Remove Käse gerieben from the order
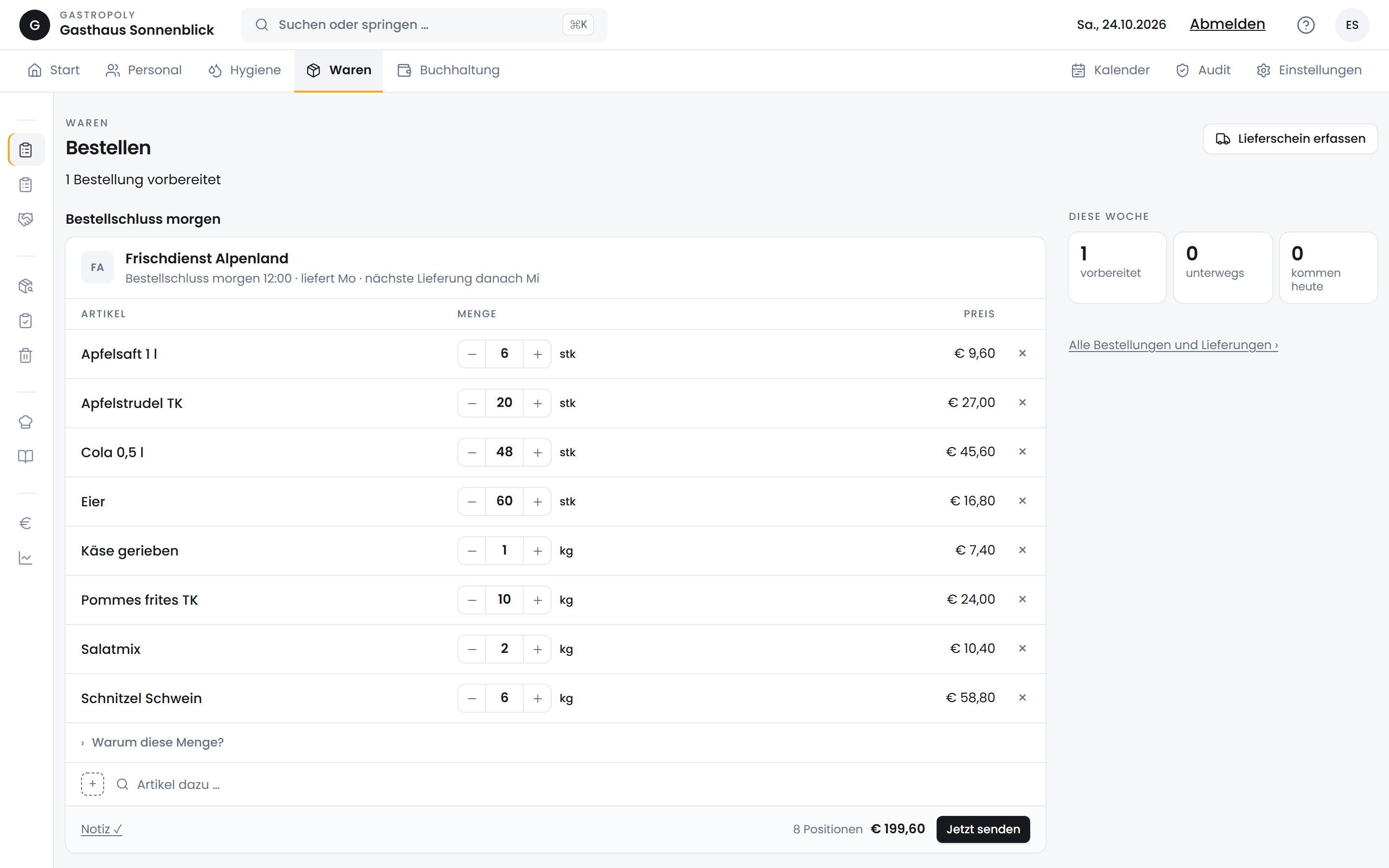Viewport: 1389px width, 868px height. coord(1022,550)
